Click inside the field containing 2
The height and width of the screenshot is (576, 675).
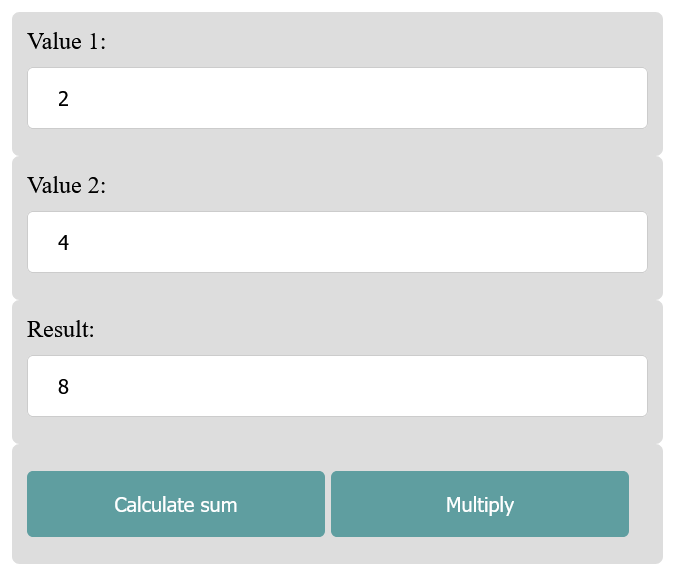(x=337, y=98)
